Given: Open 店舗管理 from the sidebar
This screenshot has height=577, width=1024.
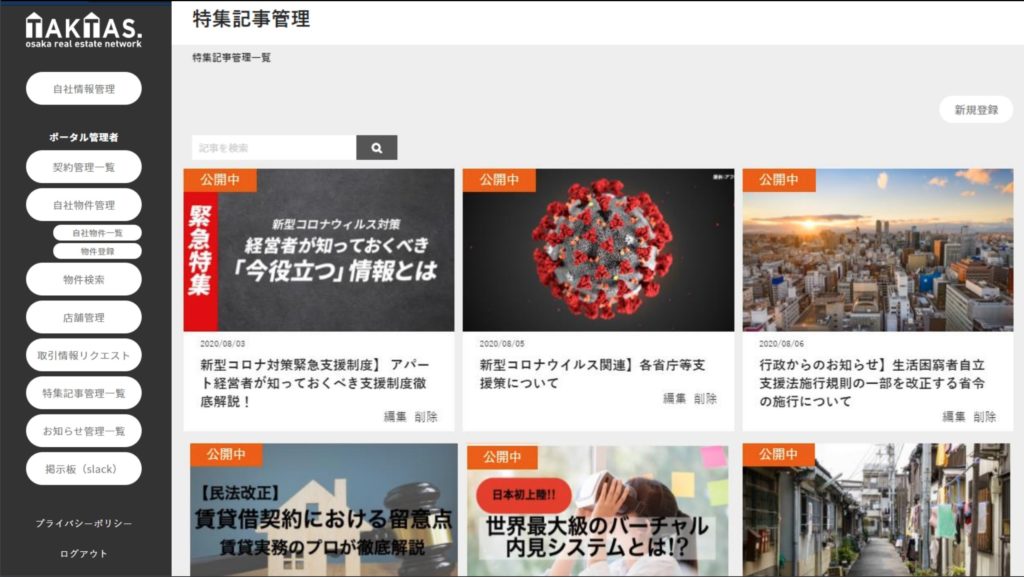Looking at the screenshot, I should (84, 317).
